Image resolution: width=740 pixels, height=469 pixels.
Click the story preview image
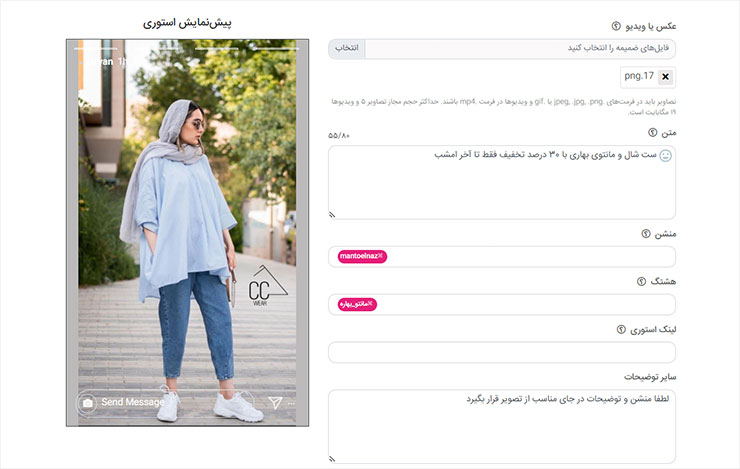click(187, 233)
